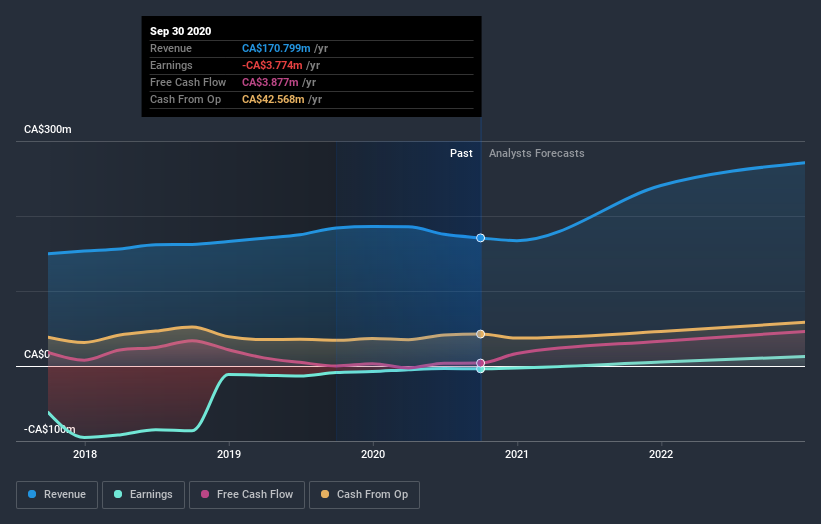Click the 2019 x-axis label

pyautogui.click(x=229, y=454)
